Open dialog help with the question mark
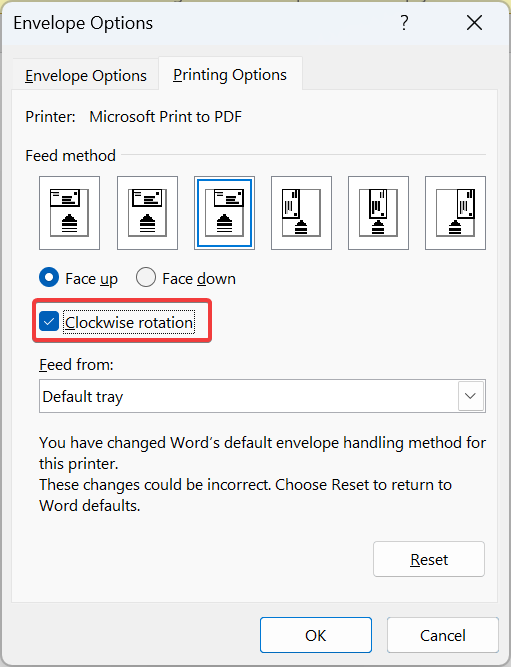The image size is (511, 667). point(404,23)
